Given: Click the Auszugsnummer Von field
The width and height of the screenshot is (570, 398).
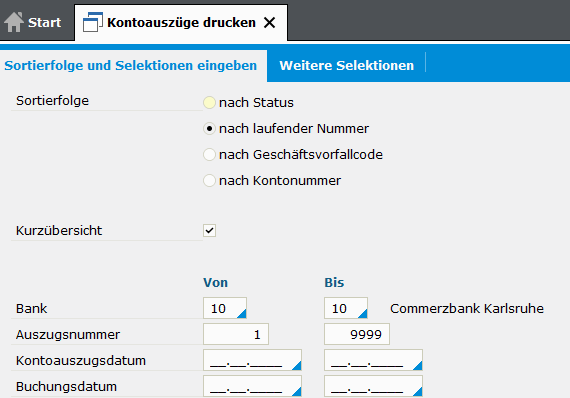Looking at the screenshot, I should point(236,334).
